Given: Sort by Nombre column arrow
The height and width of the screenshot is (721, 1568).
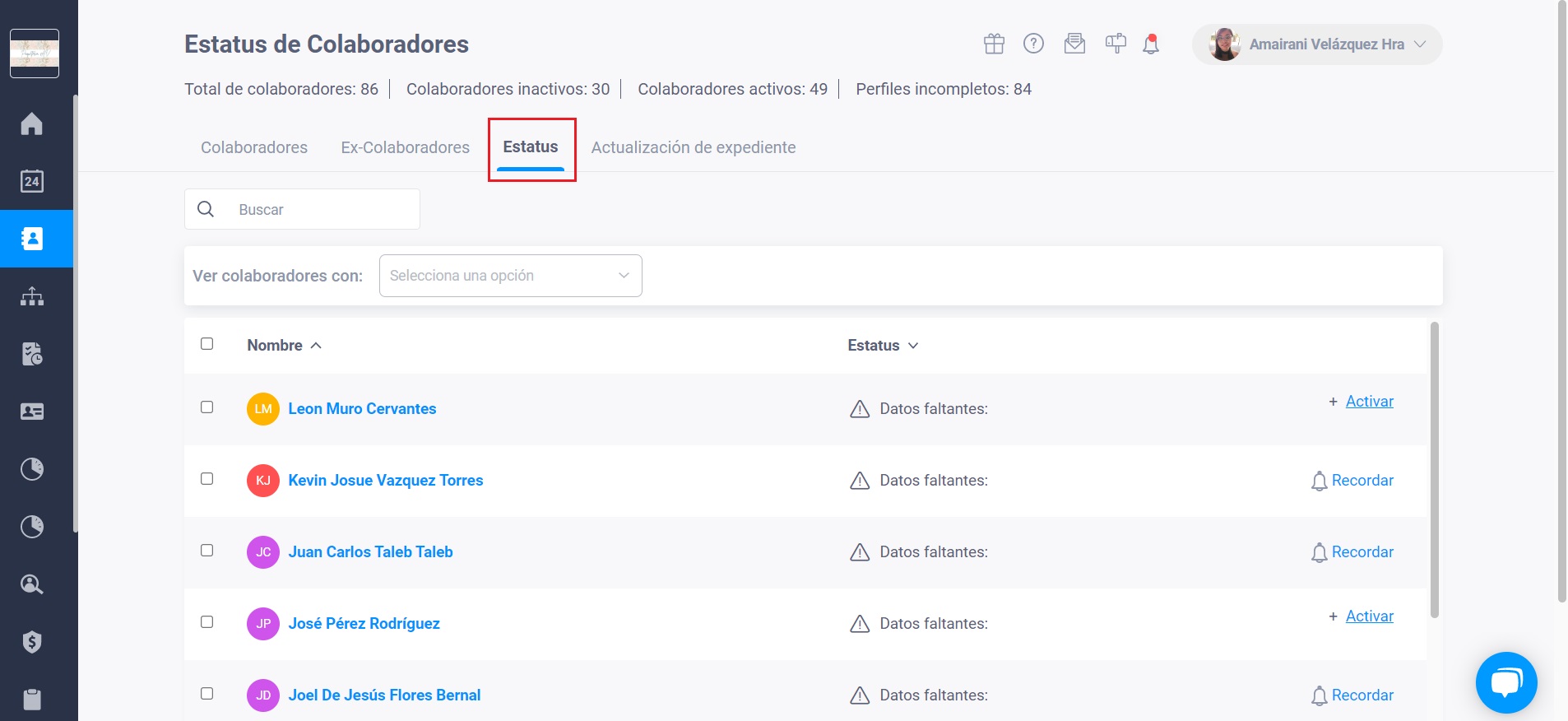Looking at the screenshot, I should click(x=316, y=346).
